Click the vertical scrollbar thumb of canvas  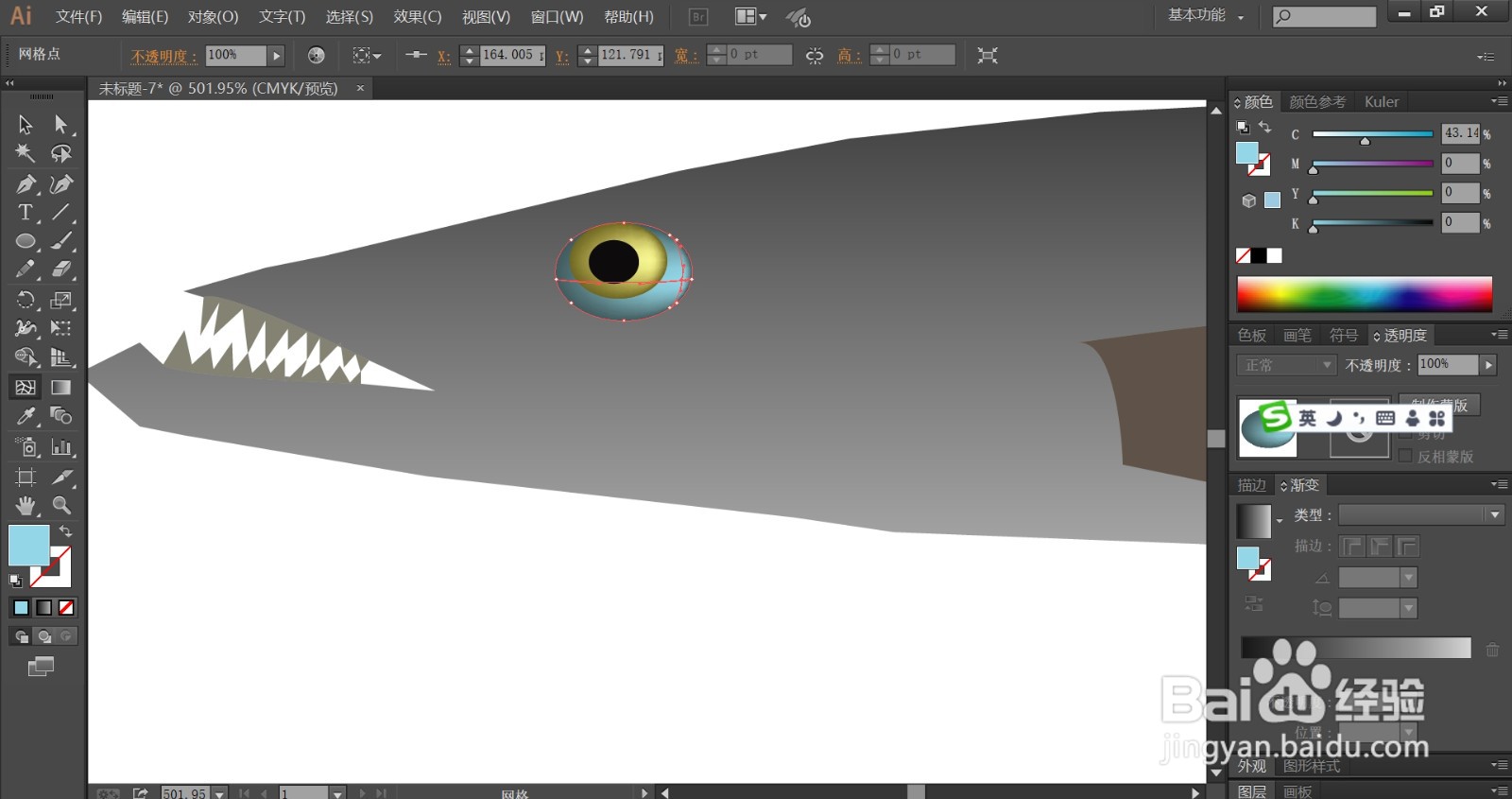click(1216, 438)
